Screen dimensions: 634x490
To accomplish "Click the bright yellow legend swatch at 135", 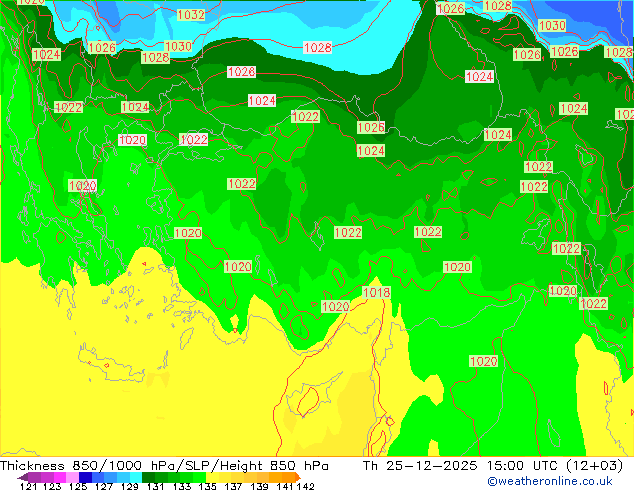I will [212, 477].
